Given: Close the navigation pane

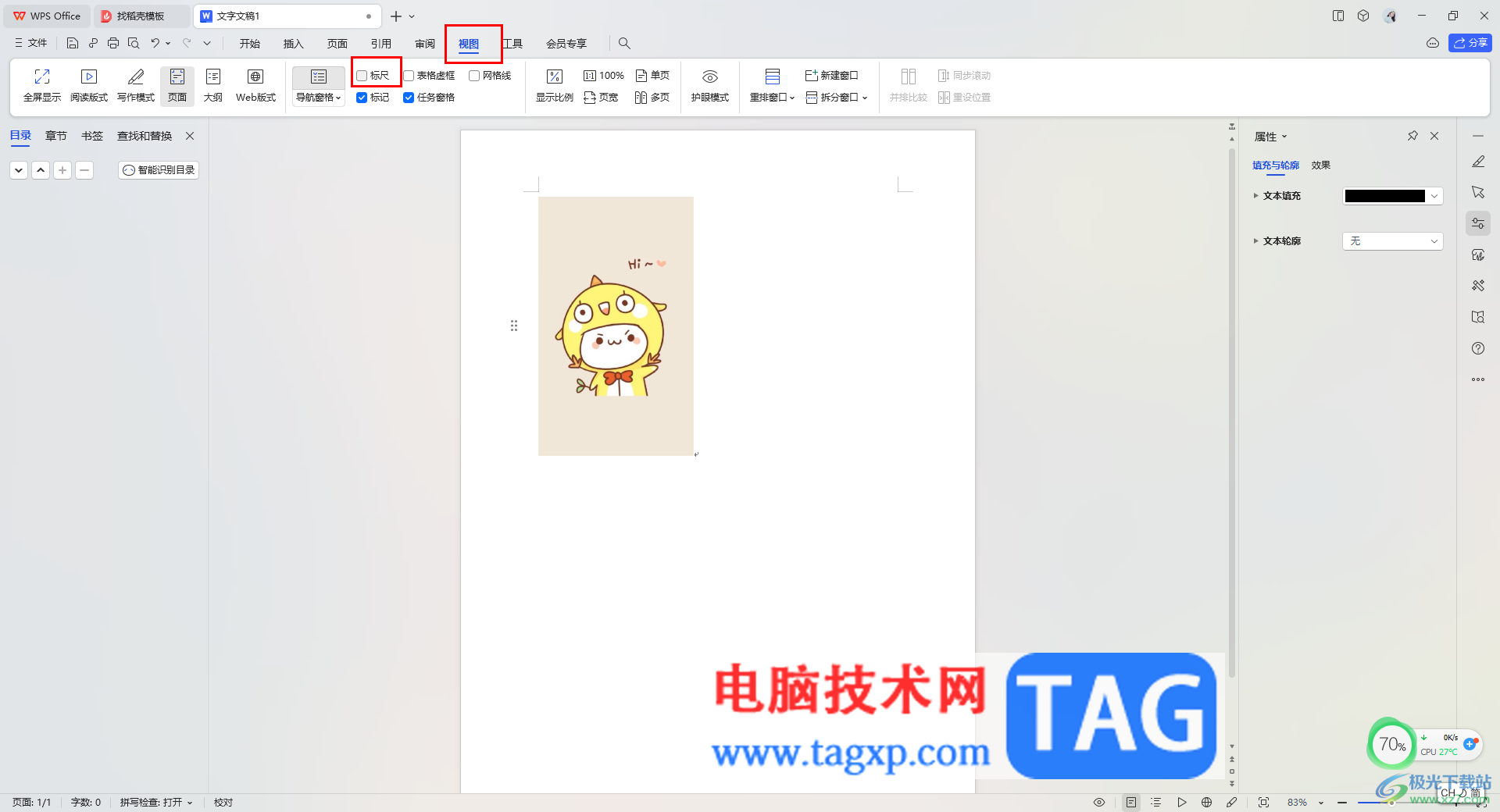Looking at the screenshot, I should [190, 136].
